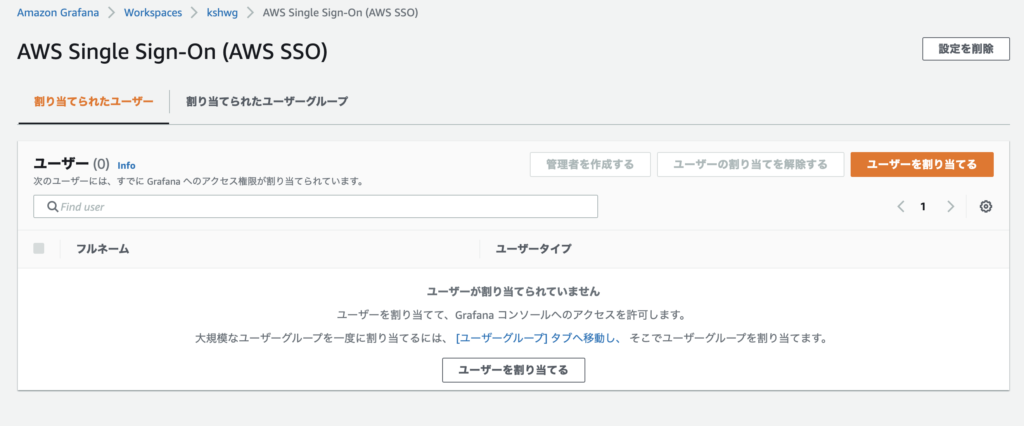Click the magnifier icon in Find user

[53, 206]
